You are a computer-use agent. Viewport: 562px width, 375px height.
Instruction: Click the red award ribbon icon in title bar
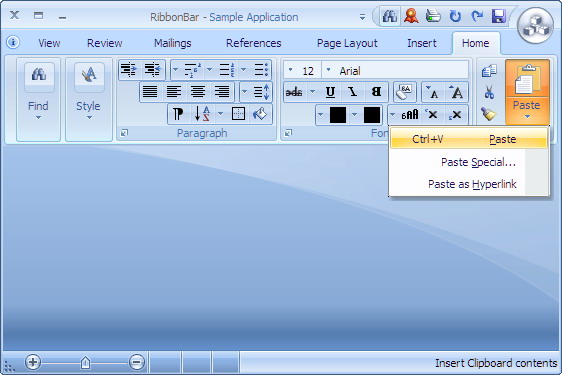[411, 16]
